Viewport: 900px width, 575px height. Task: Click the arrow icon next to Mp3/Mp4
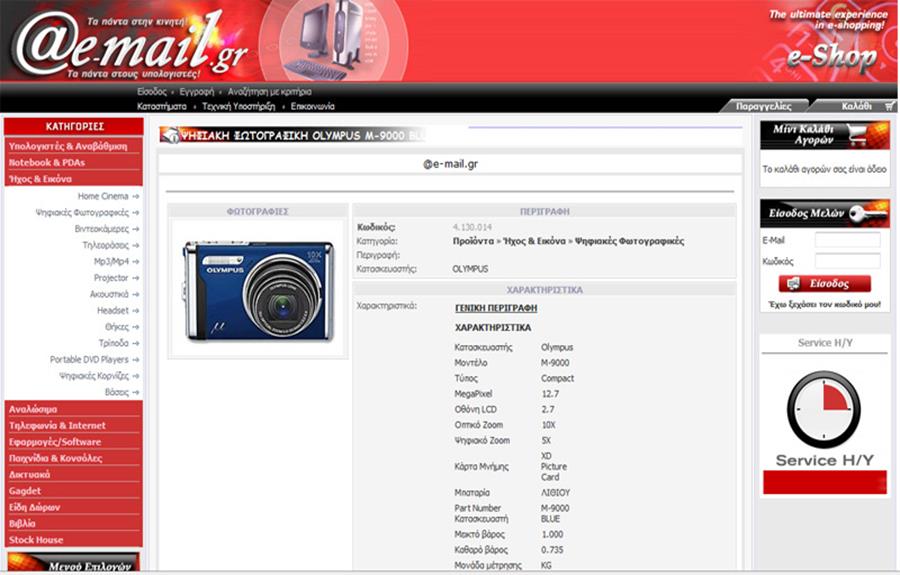coord(135,262)
